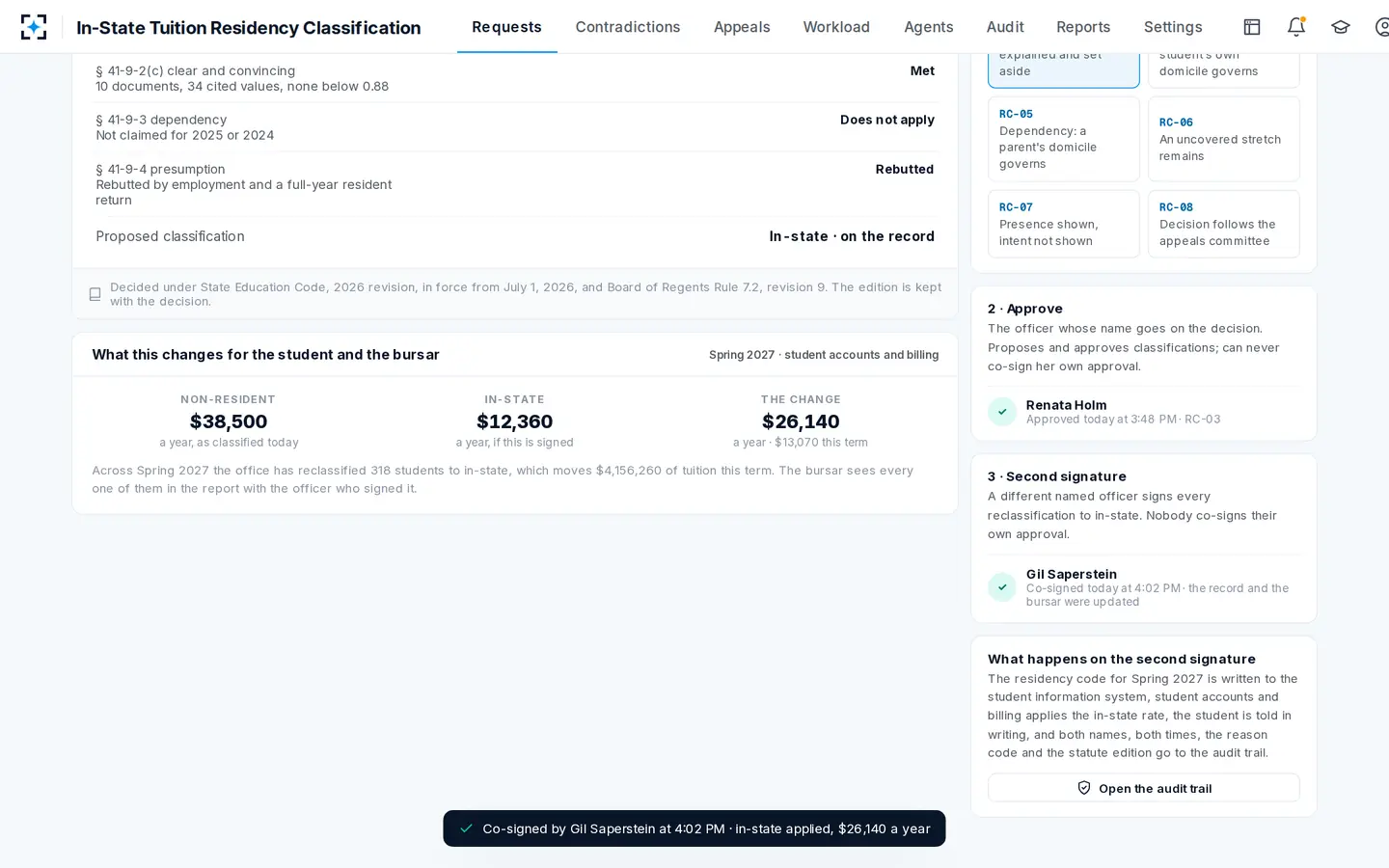Image resolution: width=1389 pixels, height=868 pixels.
Task: Open the user account avatar icon
Action: [1383, 27]
